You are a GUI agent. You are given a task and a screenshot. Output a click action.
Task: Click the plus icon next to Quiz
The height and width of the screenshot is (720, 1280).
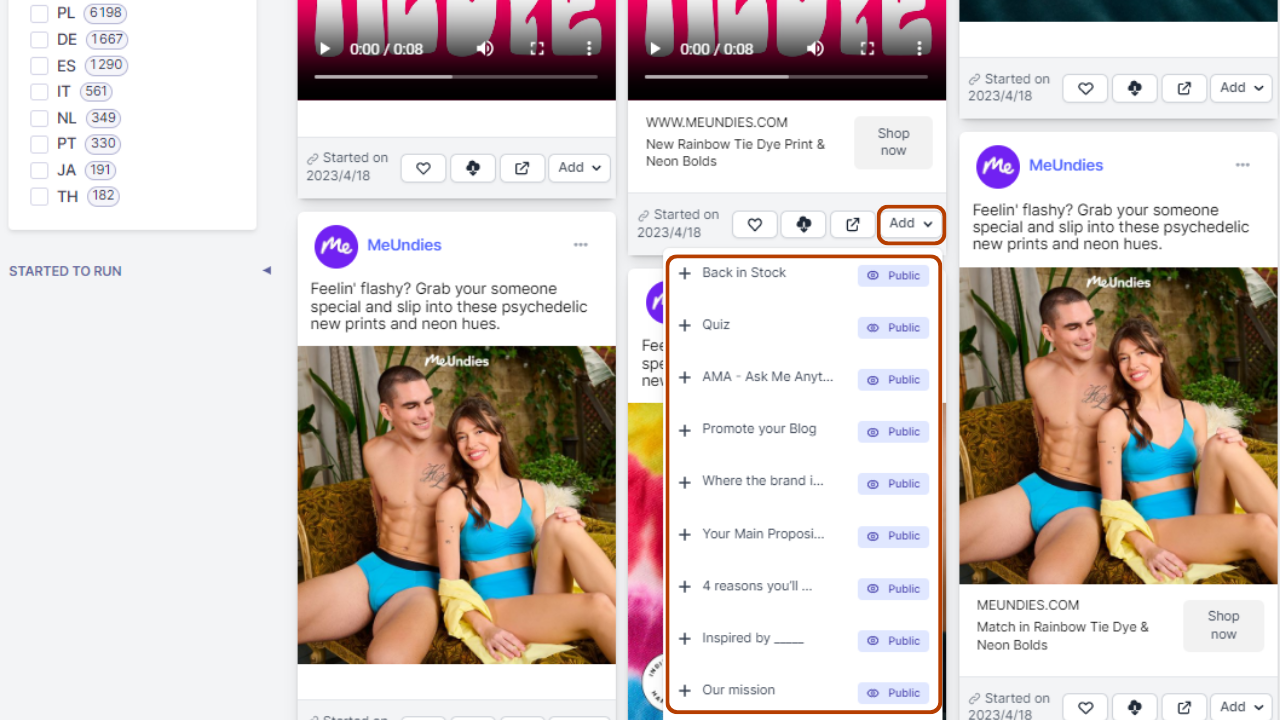click(x=685, y=325)
